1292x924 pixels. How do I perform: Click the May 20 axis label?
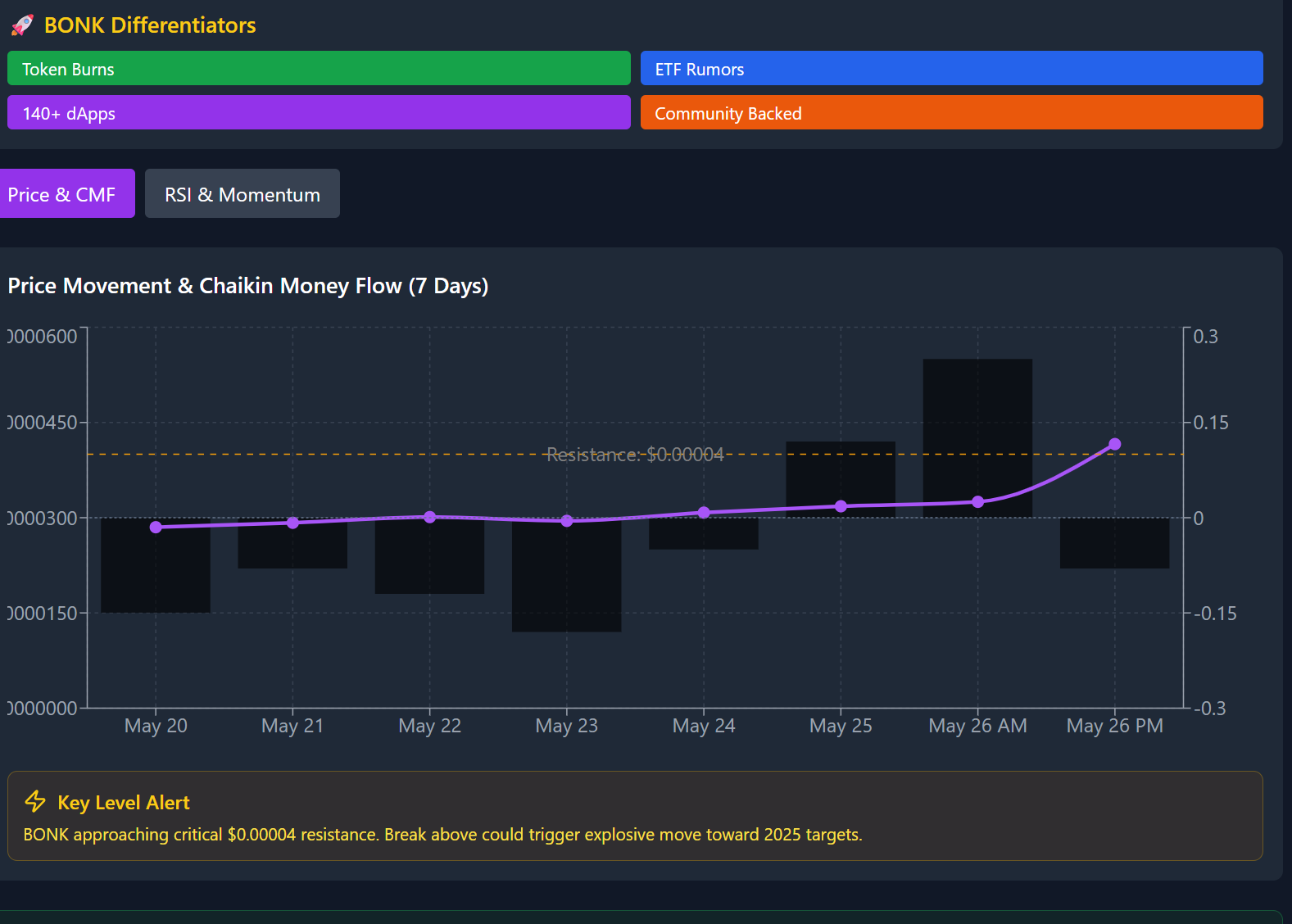pos(156,726)
